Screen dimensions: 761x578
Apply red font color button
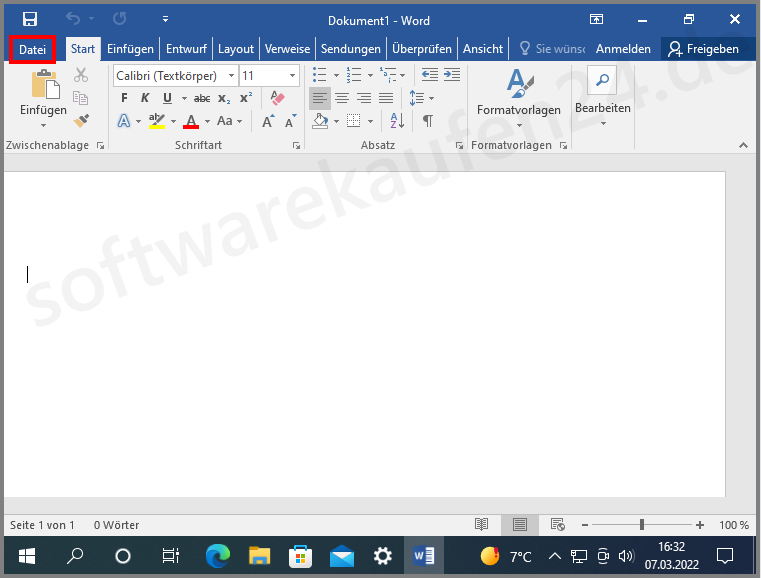[x=191, y=121]
